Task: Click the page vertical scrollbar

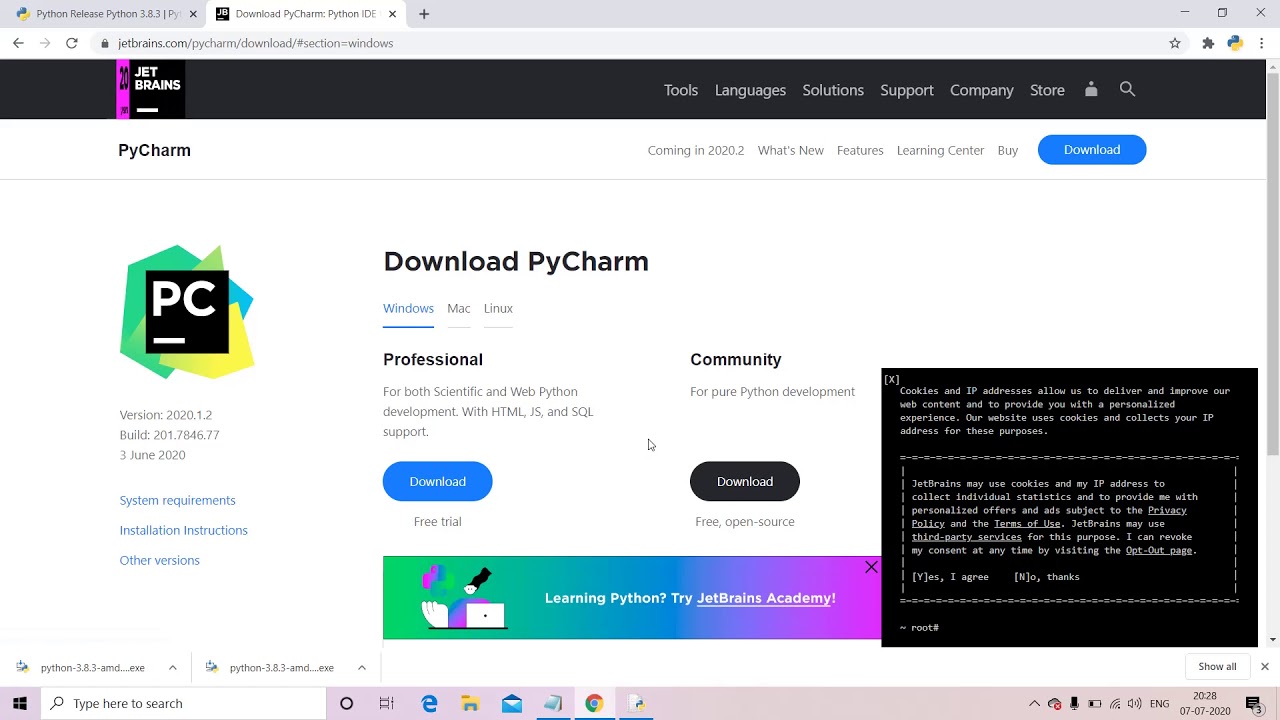Action: (x=1272, y=265)
